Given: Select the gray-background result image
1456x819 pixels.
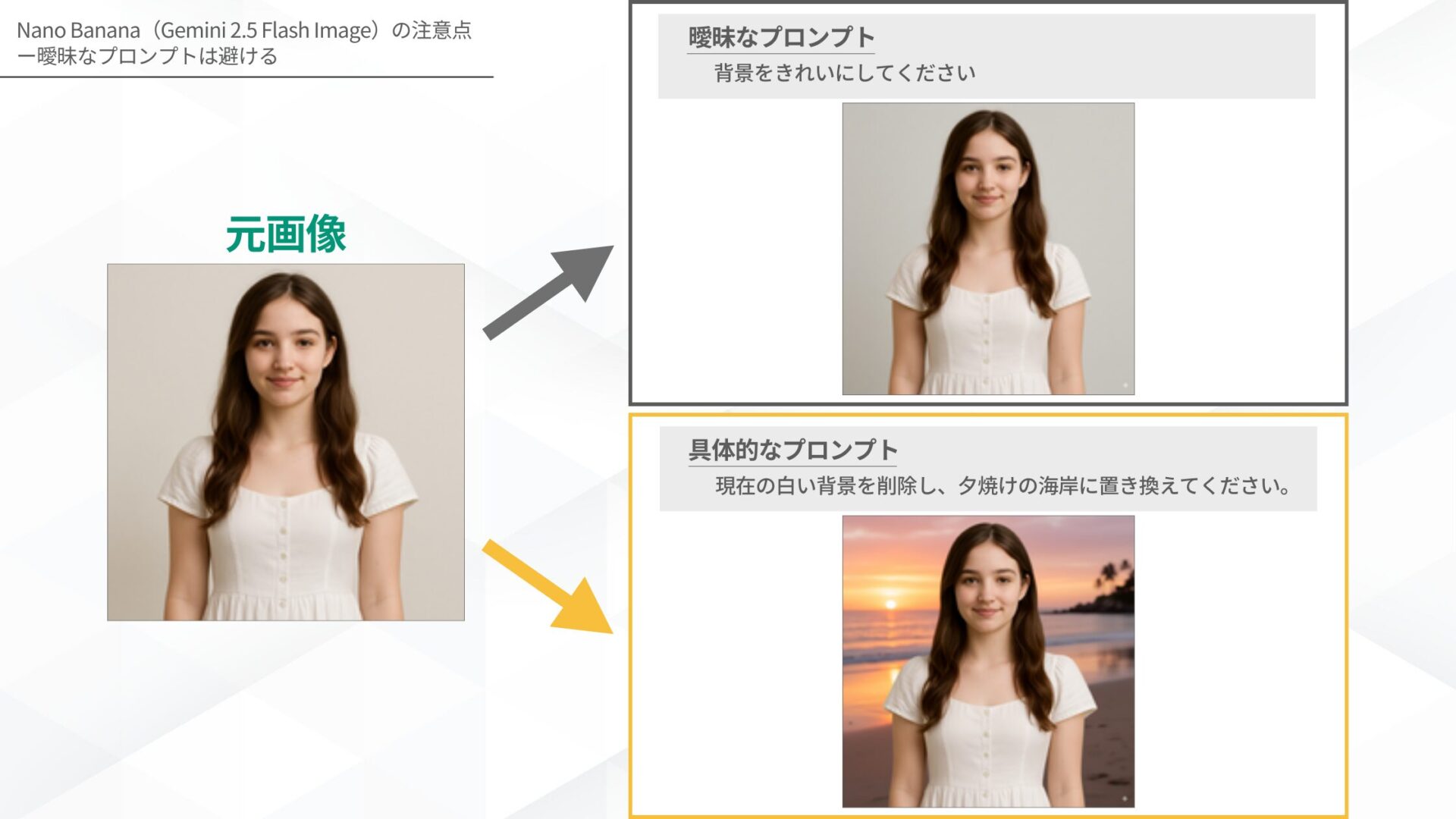Looking at the screenshot, I should pos(987,249).
